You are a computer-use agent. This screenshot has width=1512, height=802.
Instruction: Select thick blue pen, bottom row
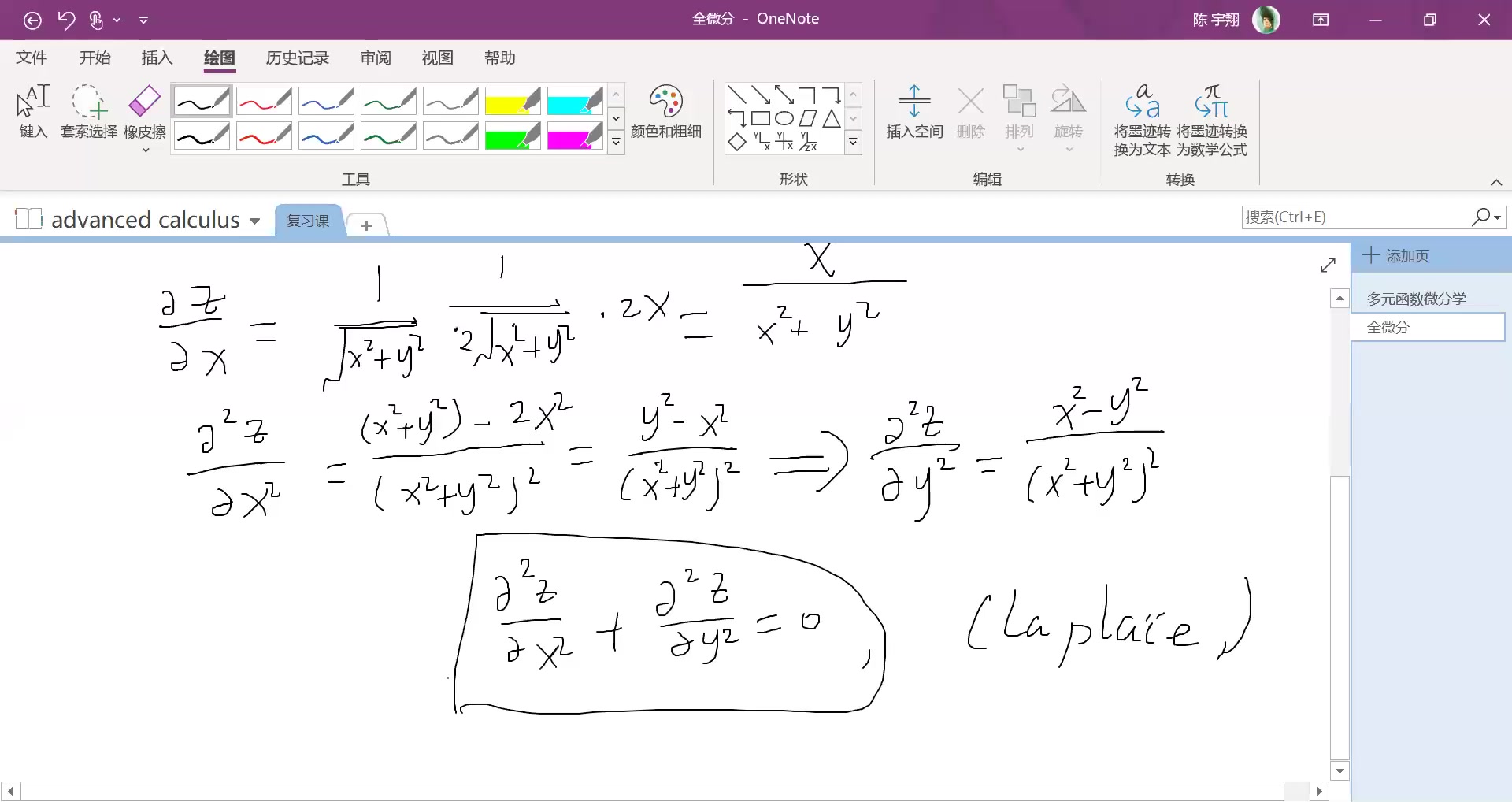(326, 136)
